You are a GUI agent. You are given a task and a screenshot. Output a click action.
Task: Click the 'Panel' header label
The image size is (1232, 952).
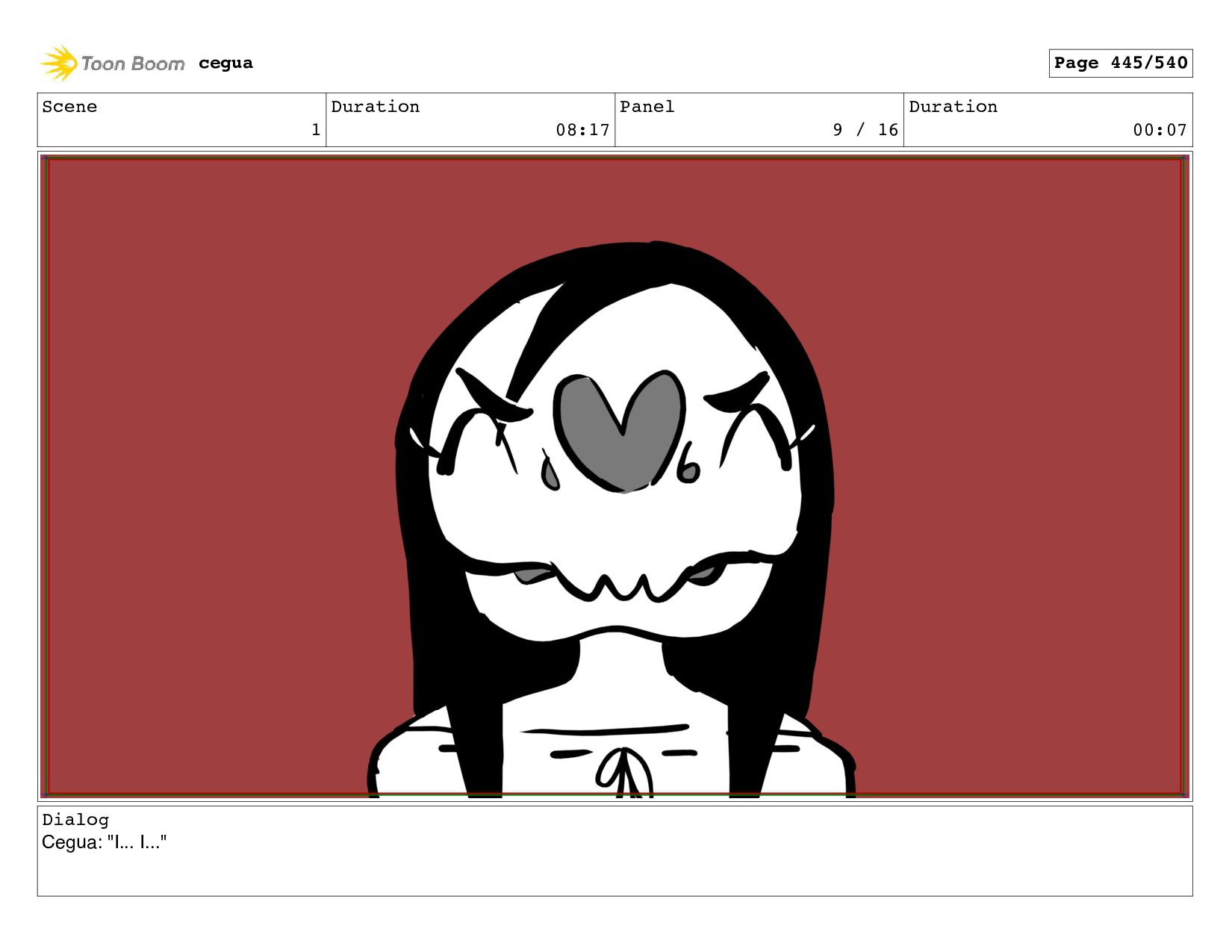647,107
